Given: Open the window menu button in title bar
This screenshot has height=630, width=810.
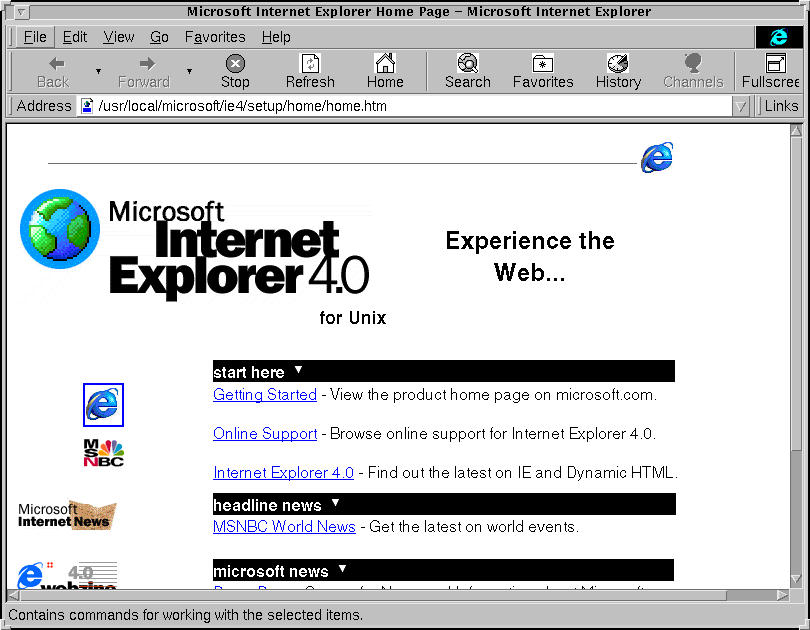Looking at the screenshot, I should [21, 11].
